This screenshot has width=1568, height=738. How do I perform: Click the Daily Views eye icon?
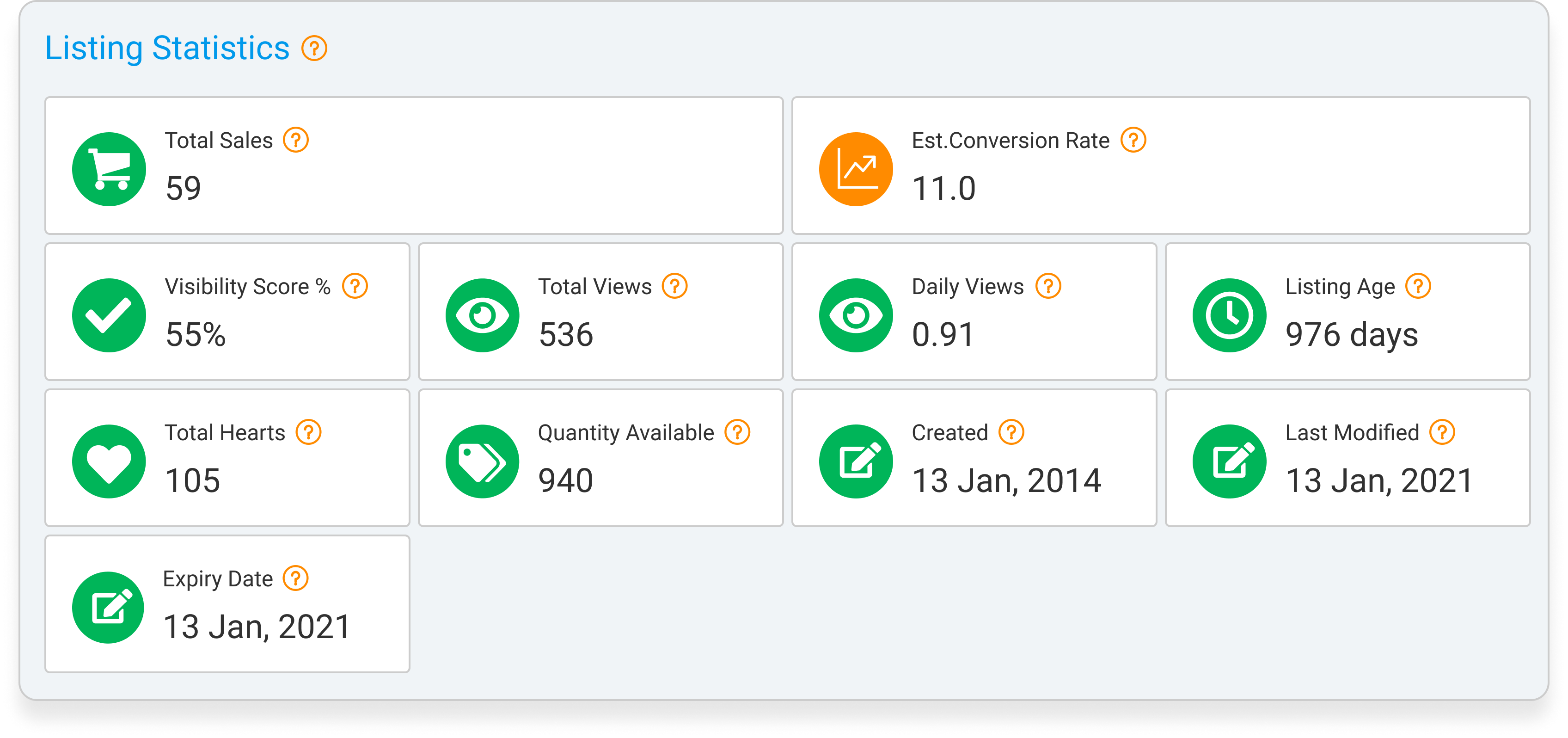856,315
